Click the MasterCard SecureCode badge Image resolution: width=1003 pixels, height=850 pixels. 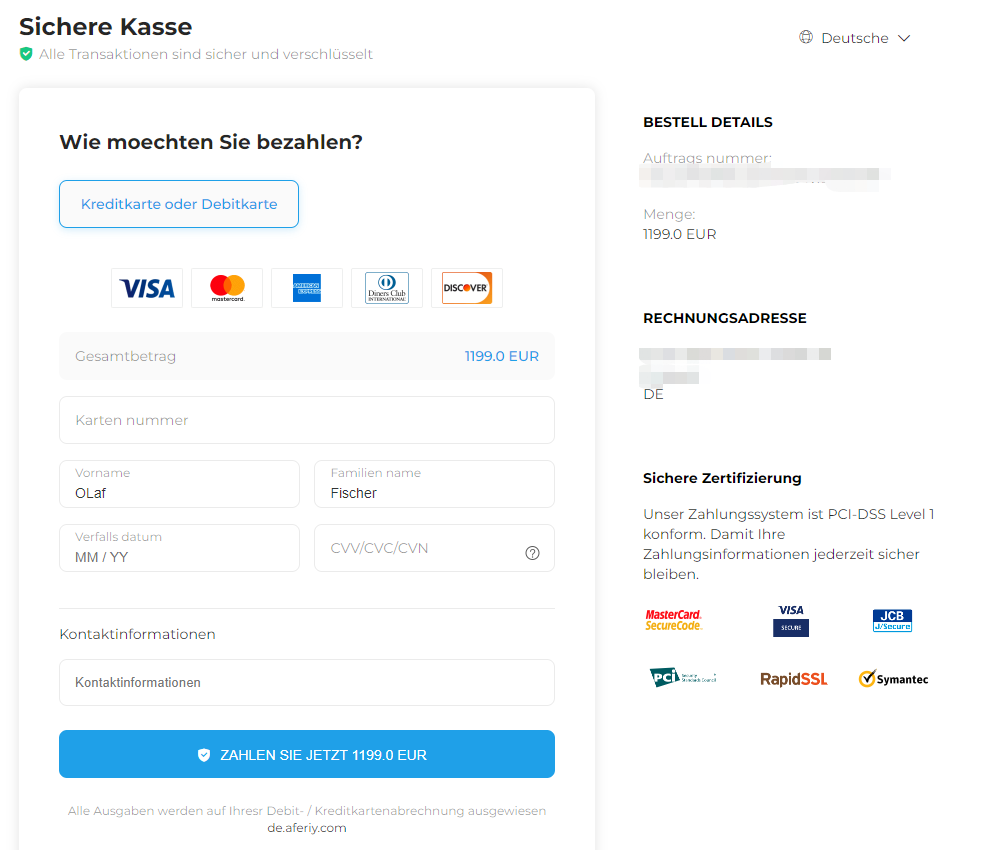pos(673,620)
